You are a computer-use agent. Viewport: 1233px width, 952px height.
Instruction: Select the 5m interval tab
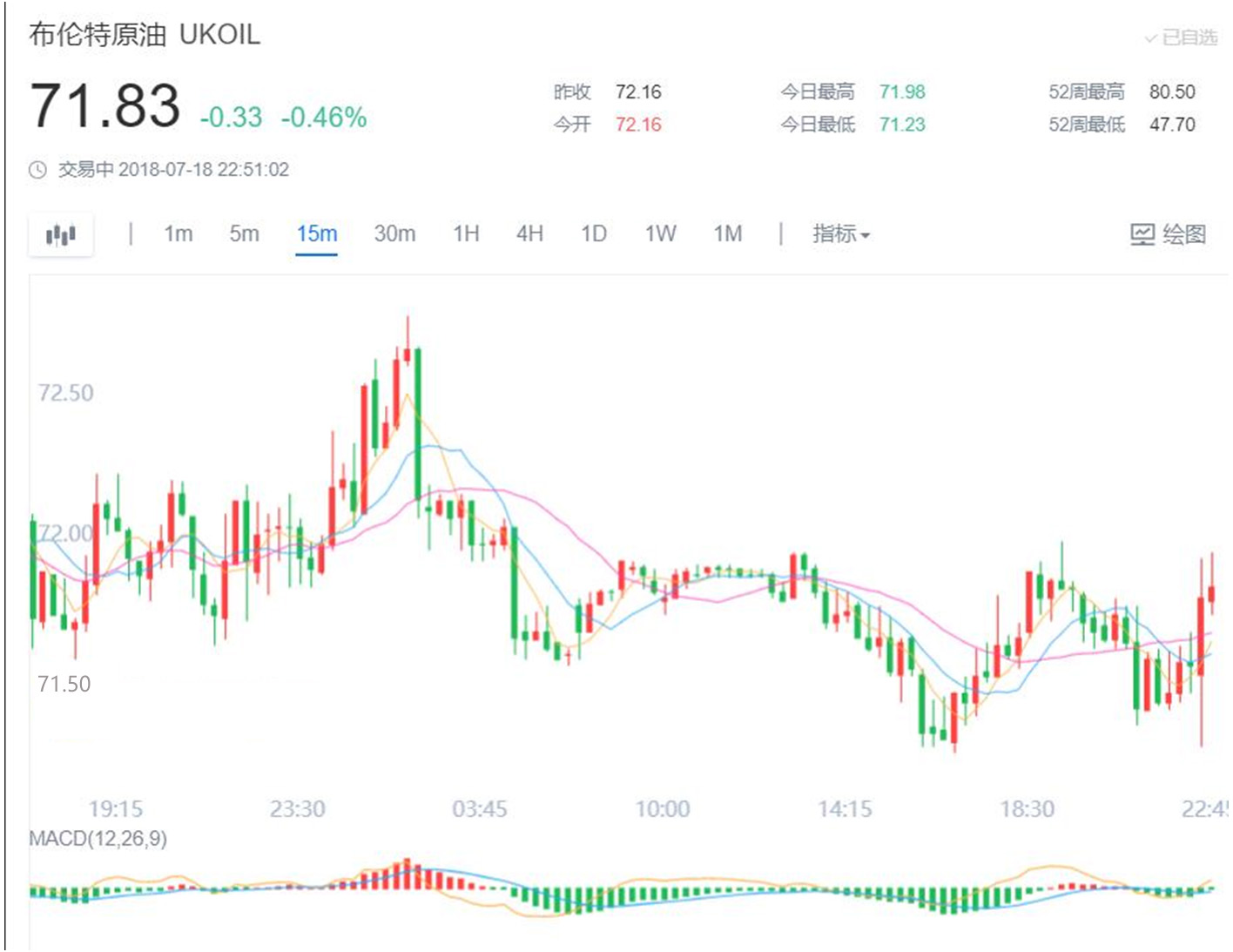245,233
